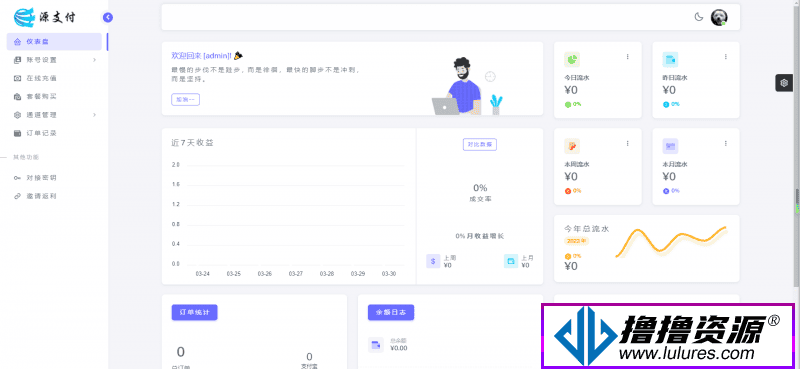This screenshot has height=369, width=800.
Task: Open 套餐购买 package purchase page
Action: [x=54, y=96]
